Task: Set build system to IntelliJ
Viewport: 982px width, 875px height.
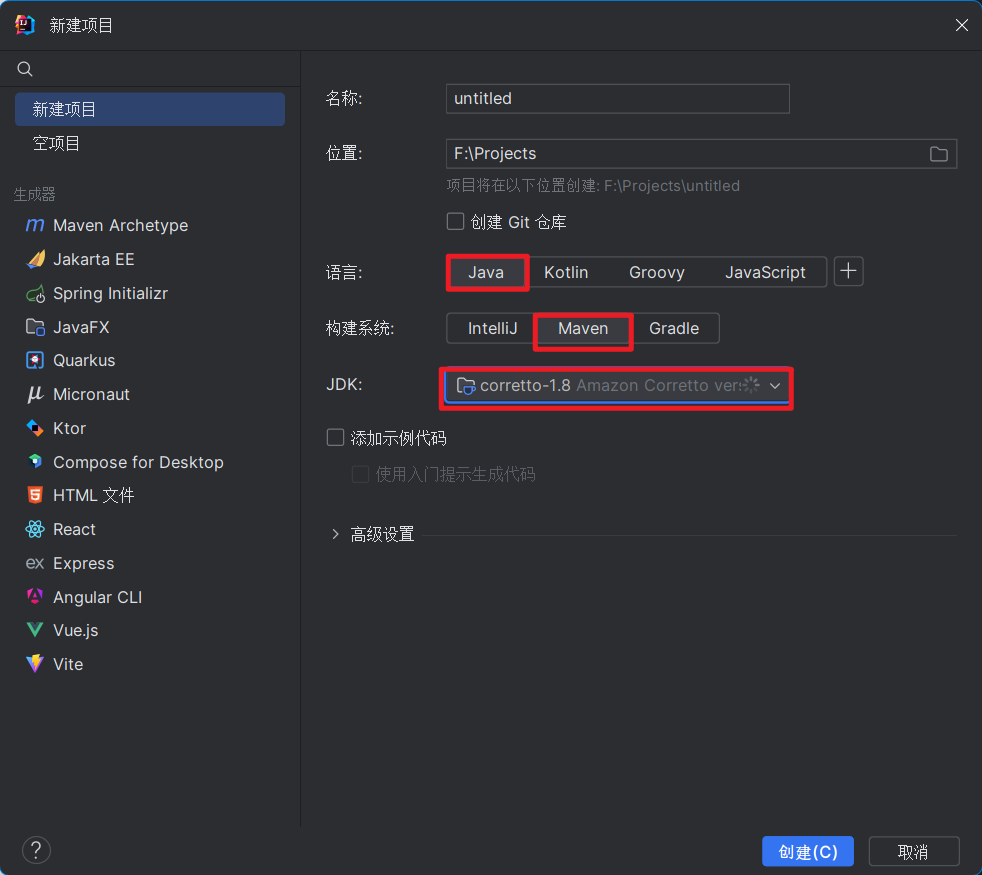Action: point(492,328)
